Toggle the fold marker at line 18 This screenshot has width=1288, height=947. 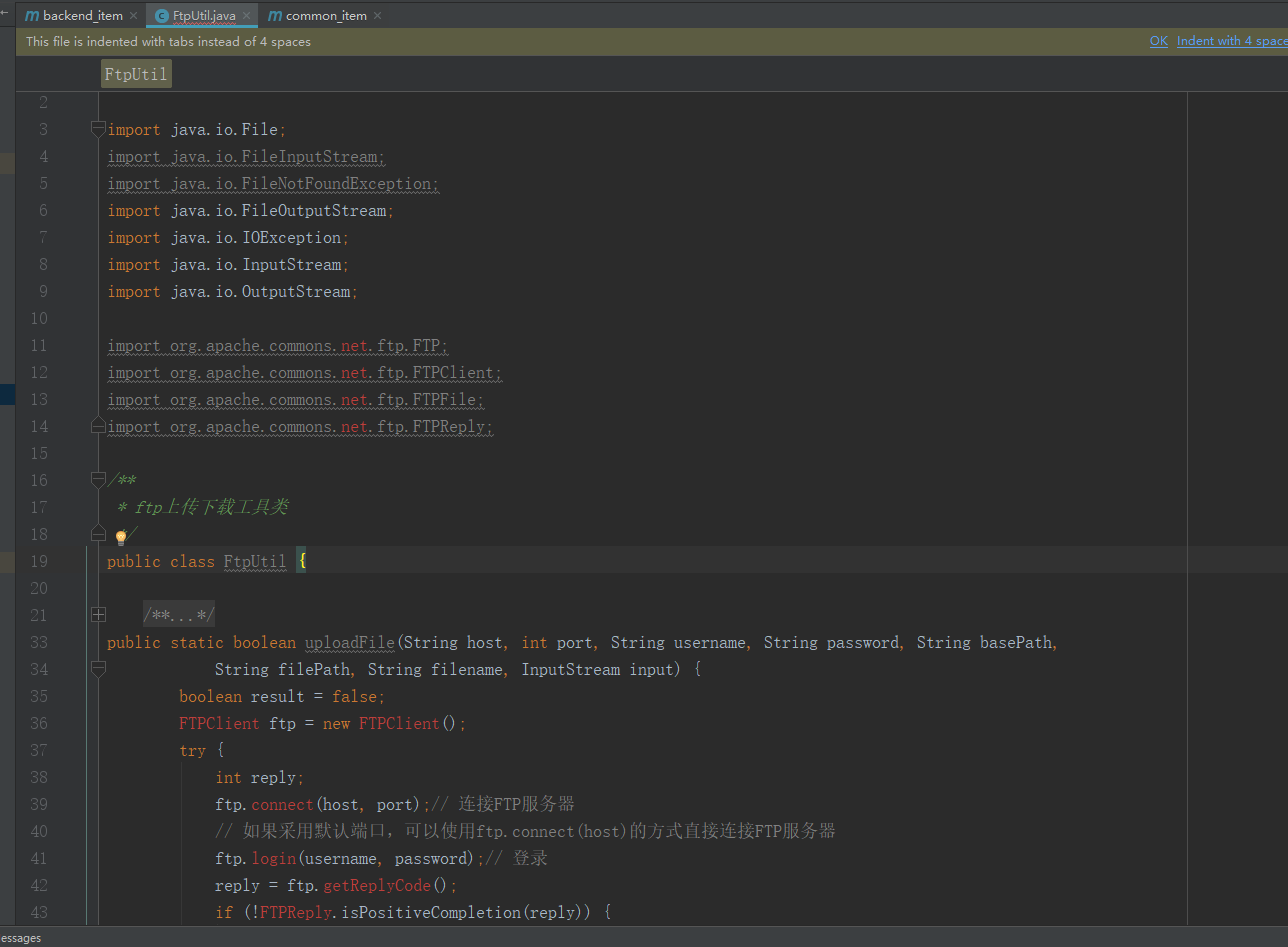point(98,534)
